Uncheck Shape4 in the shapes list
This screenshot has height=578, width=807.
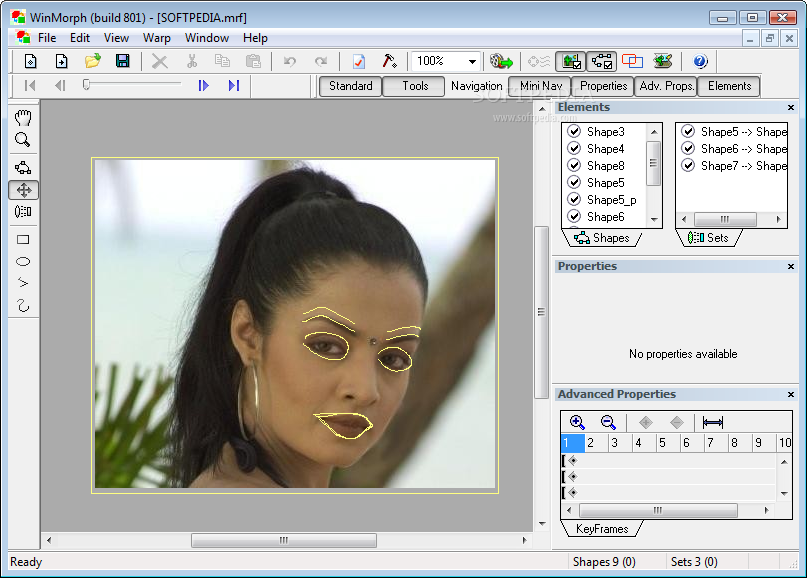coord(574,149)
